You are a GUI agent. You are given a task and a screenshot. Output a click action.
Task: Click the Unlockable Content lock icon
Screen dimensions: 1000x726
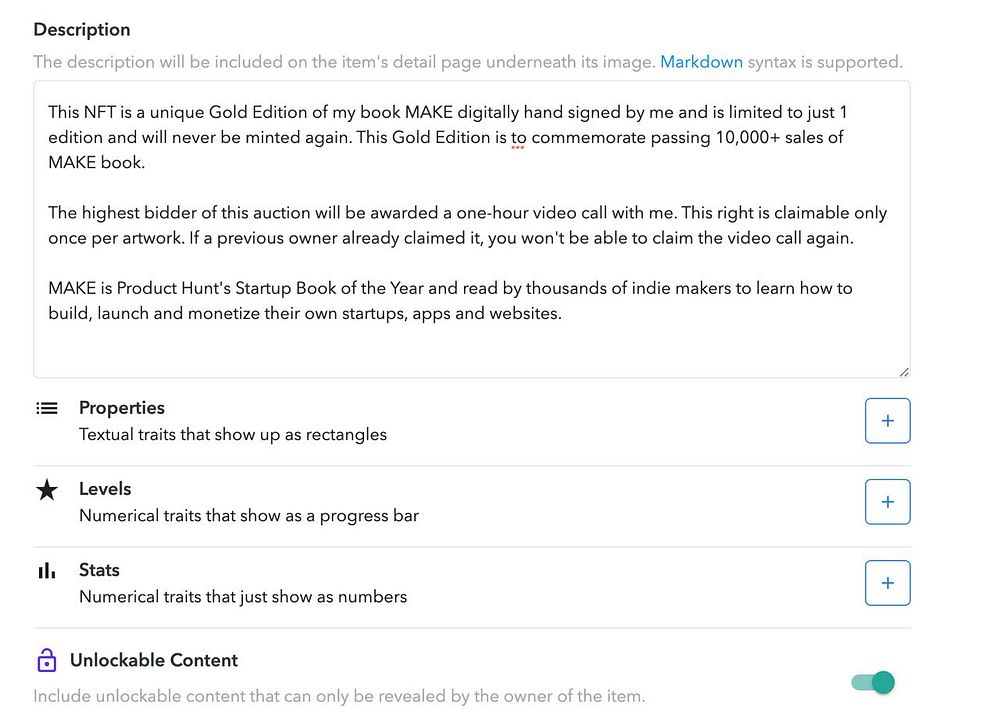coord(46,661)
